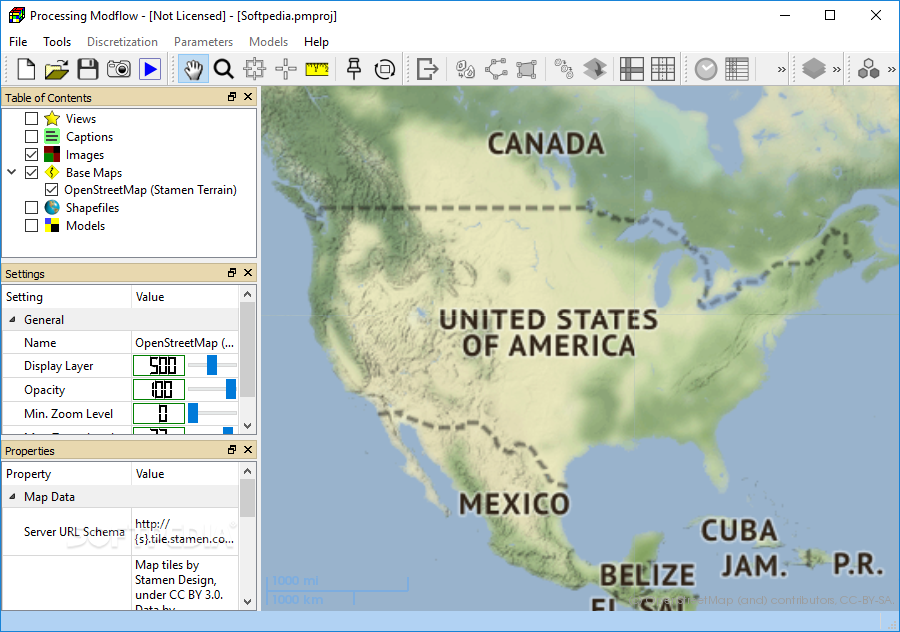Open the Tools menu

click(57, 42)
